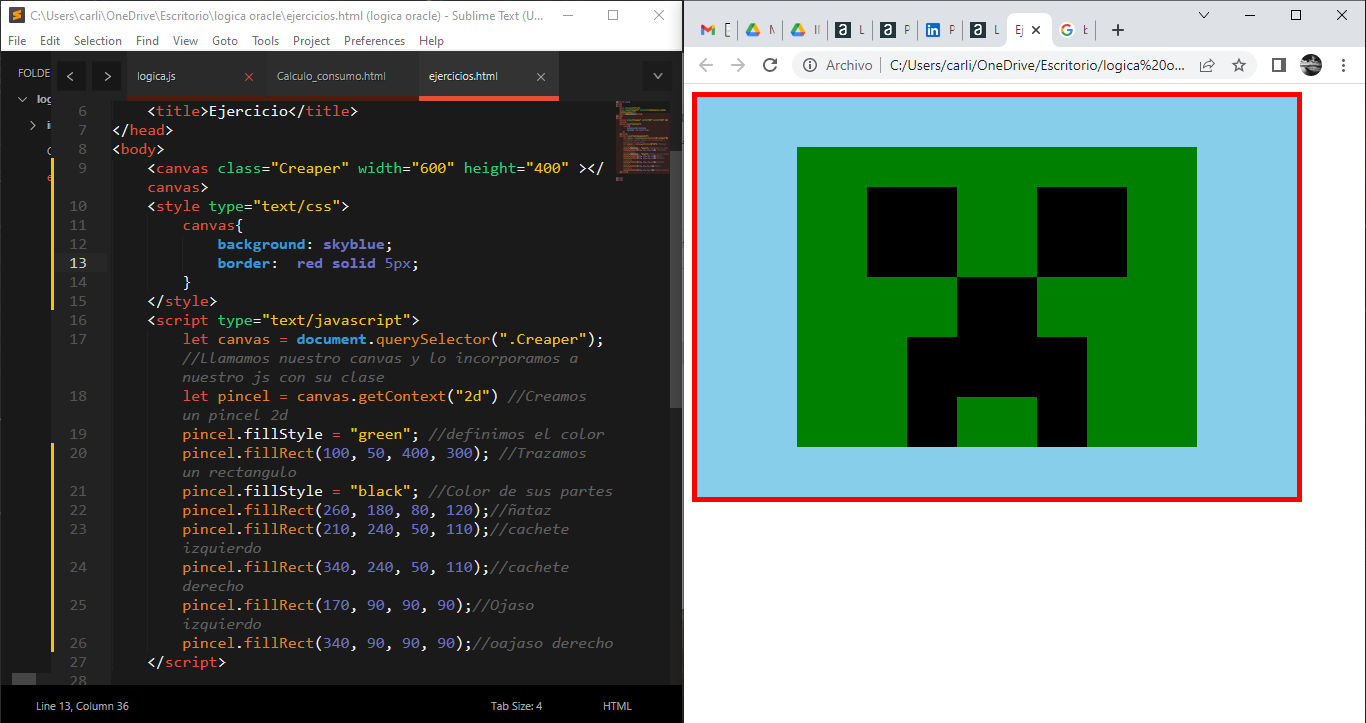Open the second Google Drive tab in Chrome
This screenshot has height=723, width=1366.
(x=798, y=30)
